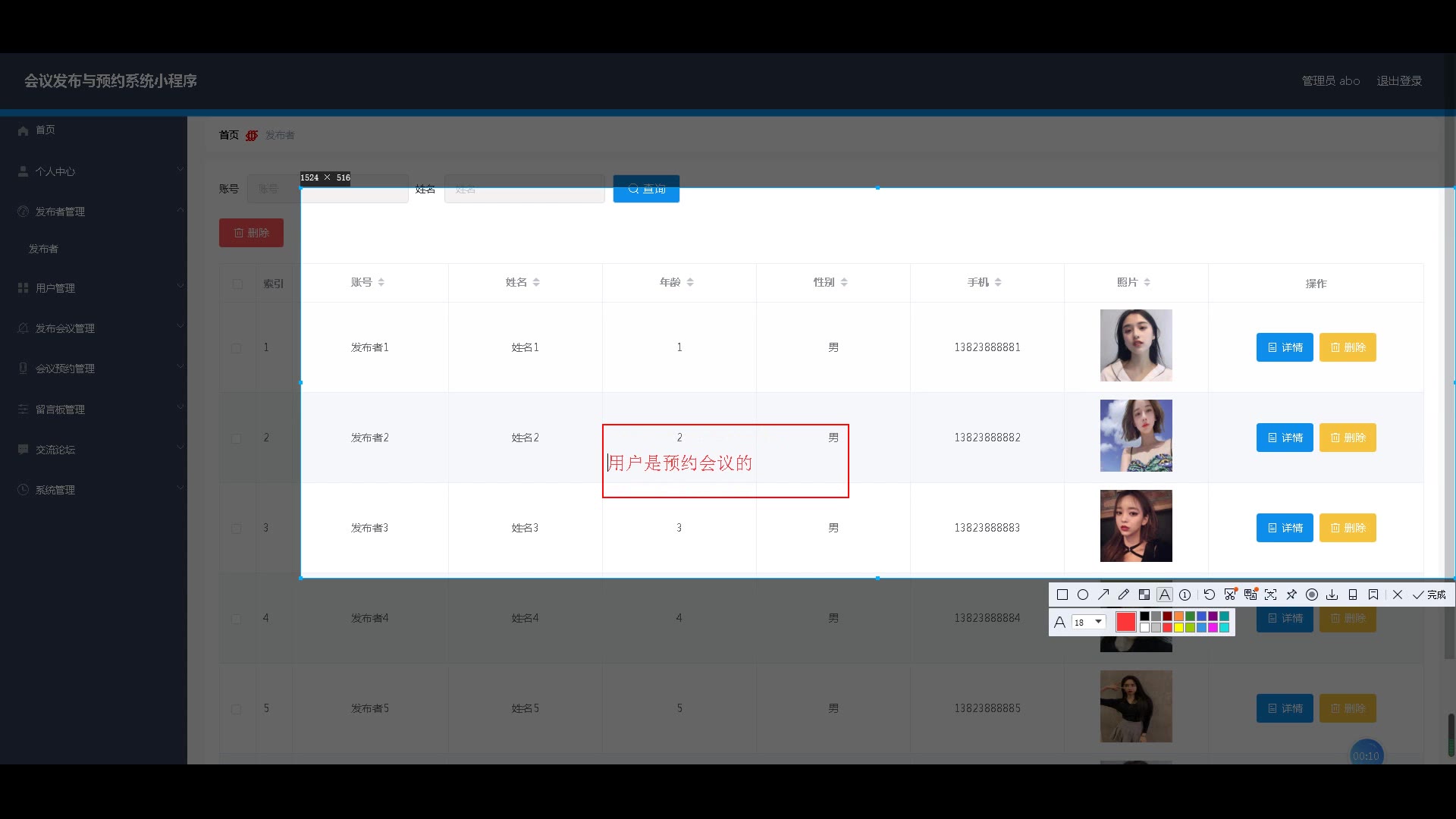
Task: Tick the checkbox for row 4
Action: click(237, 619)
